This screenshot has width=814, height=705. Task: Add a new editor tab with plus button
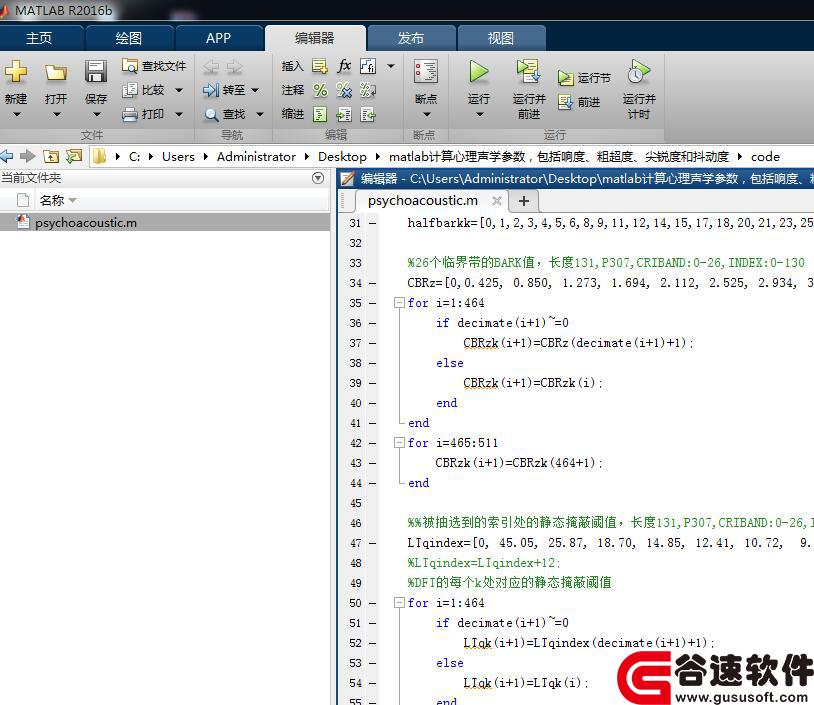[x=524, y=200]
